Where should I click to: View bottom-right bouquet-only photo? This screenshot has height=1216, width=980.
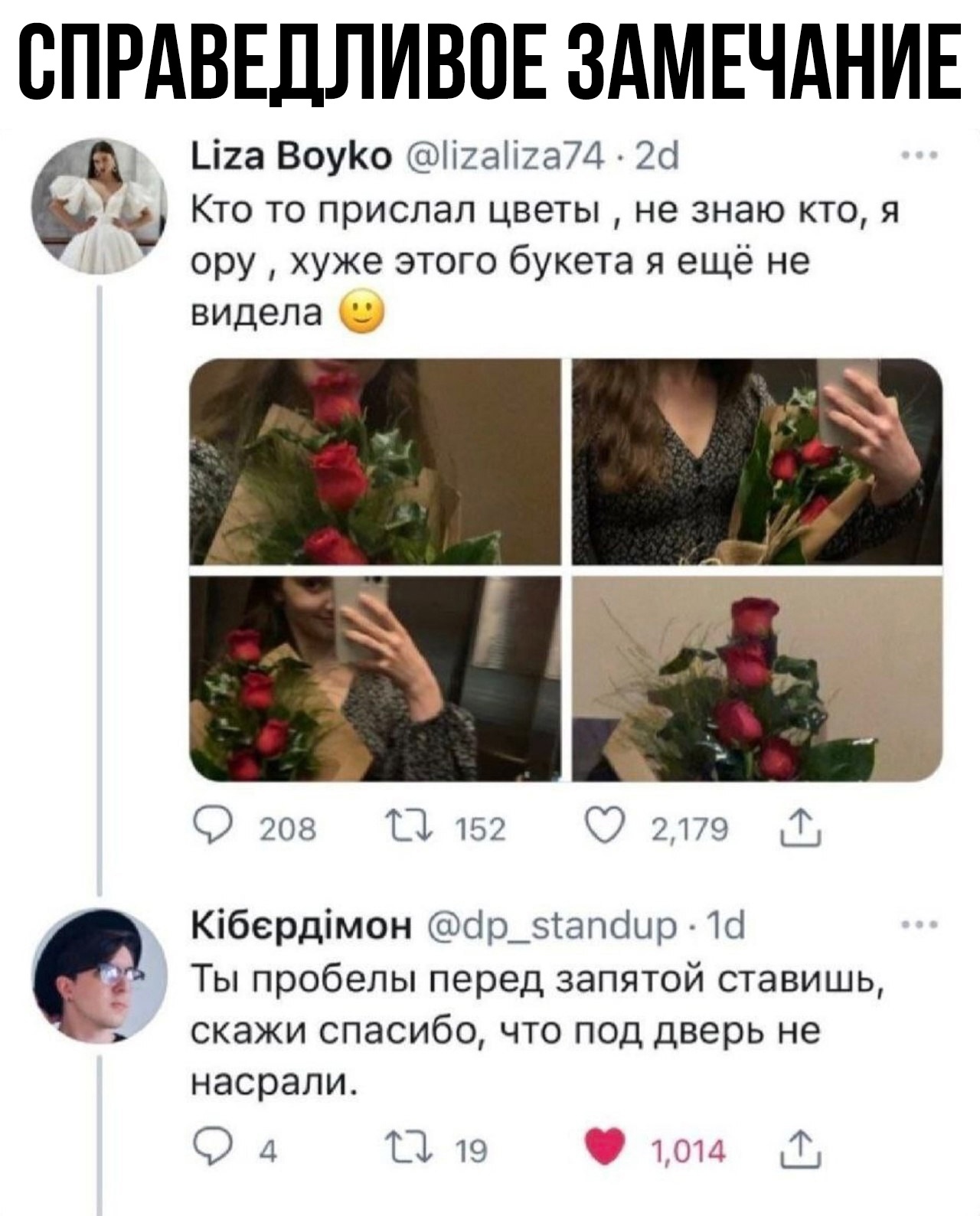click(757, 678)
